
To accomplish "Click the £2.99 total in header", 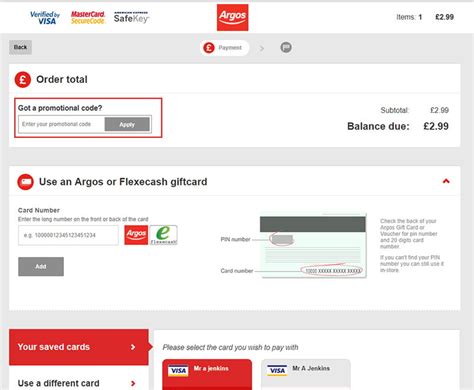I will point(444,17).
